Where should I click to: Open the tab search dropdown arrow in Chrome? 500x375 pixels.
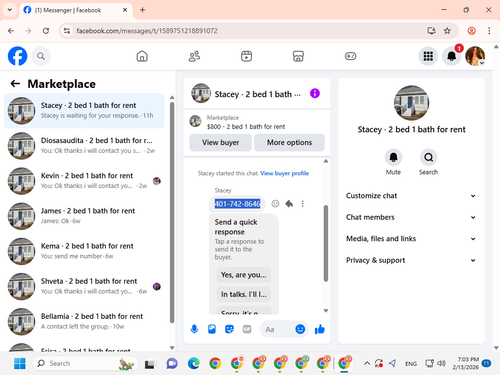pyautogui.click(x=10, y=10)
